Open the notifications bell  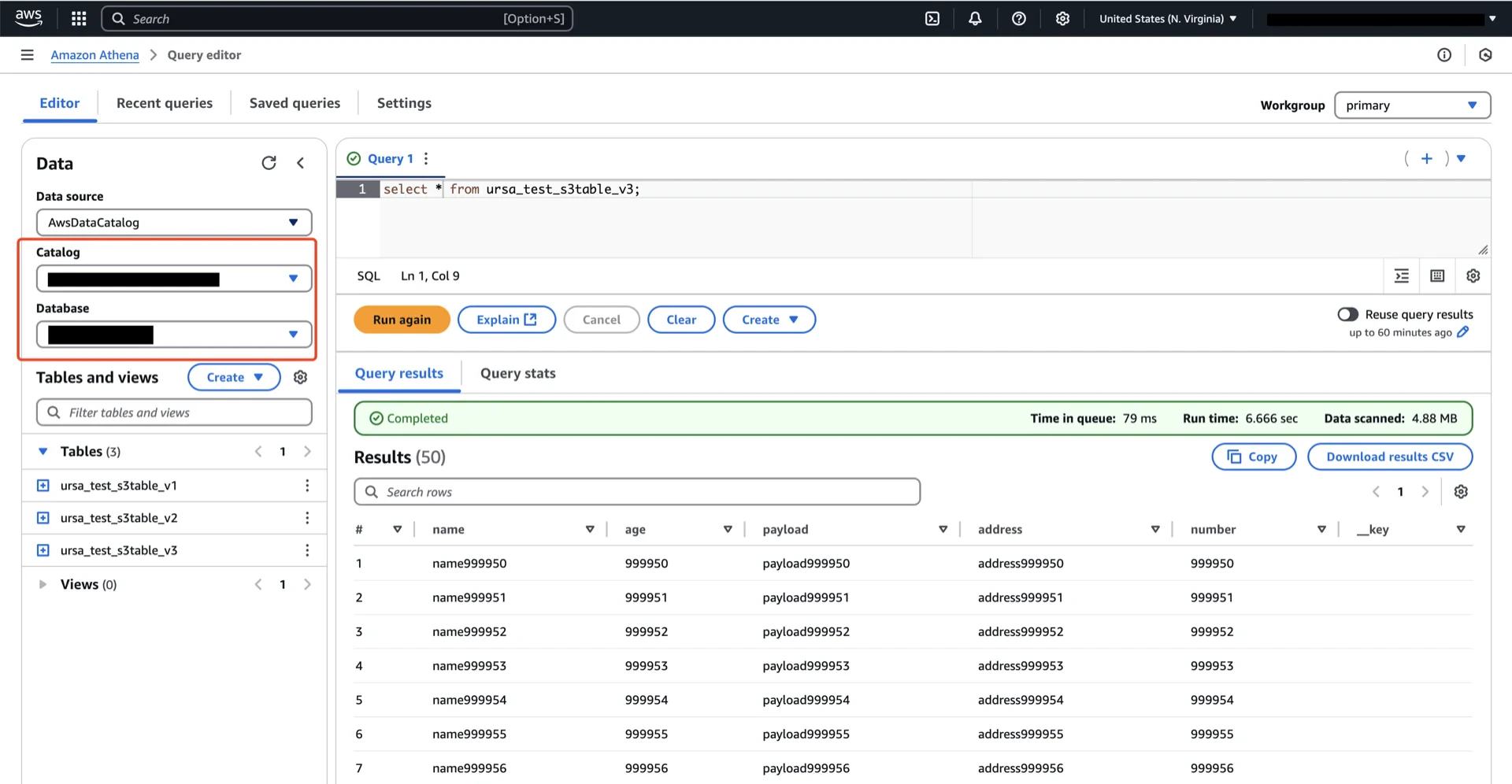point(975,18)
